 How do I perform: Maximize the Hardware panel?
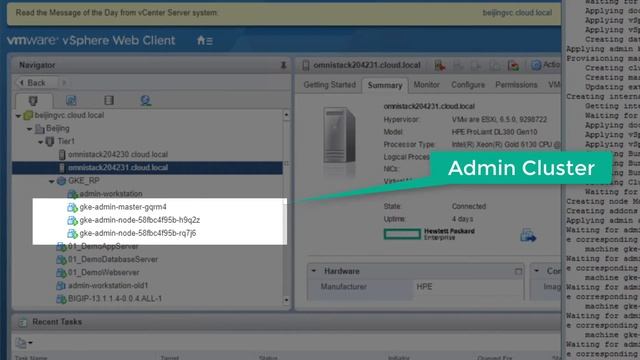click(518, 271)
